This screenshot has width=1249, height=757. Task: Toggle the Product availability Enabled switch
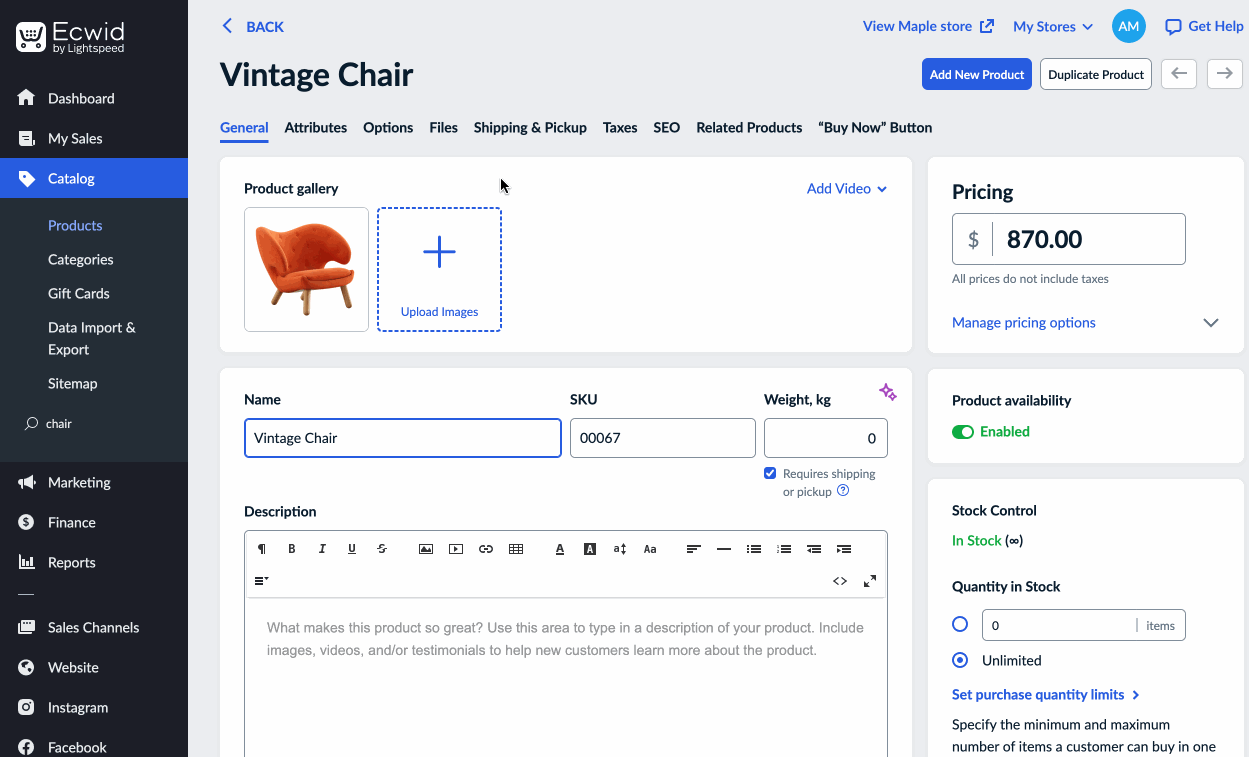pyautogui.click(x=963, y=432)
